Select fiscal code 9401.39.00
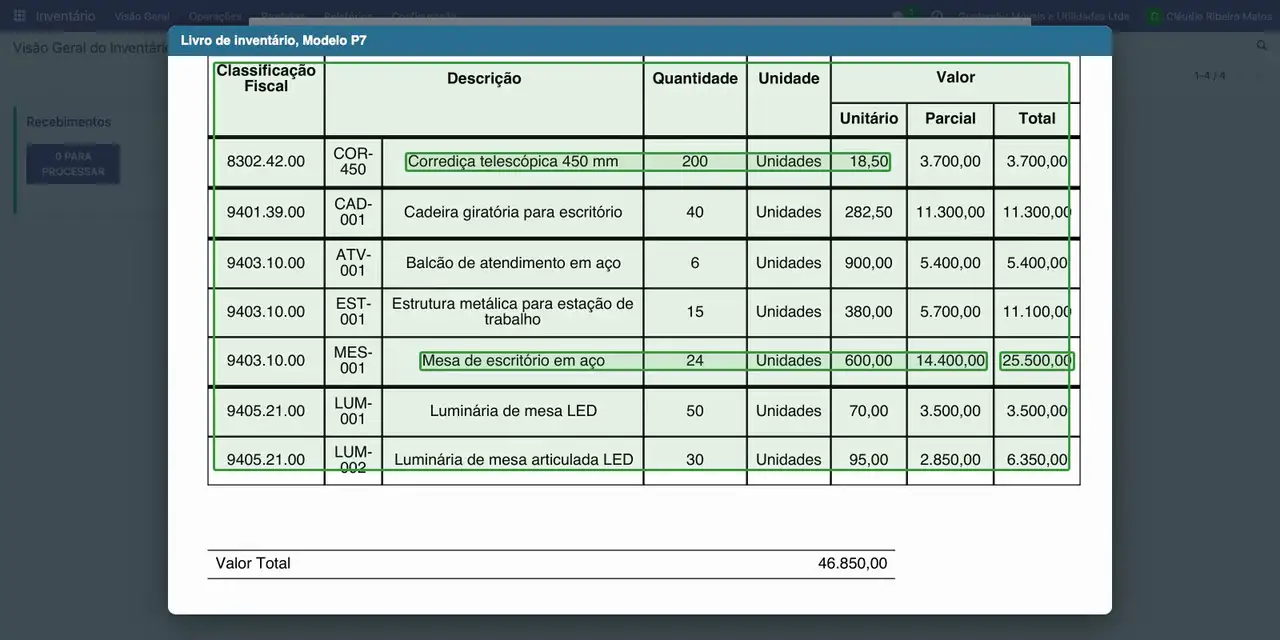 (x=266, y=212)
